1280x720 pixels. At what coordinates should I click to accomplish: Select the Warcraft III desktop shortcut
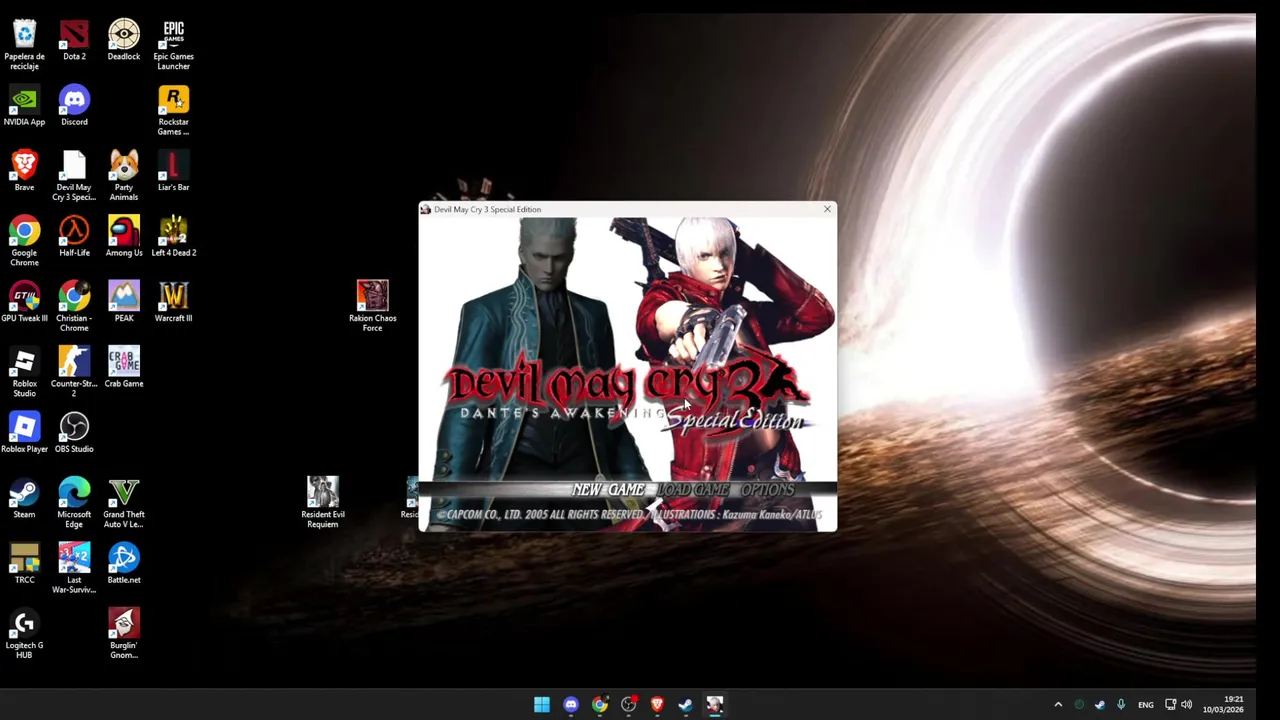pos(173,302)
